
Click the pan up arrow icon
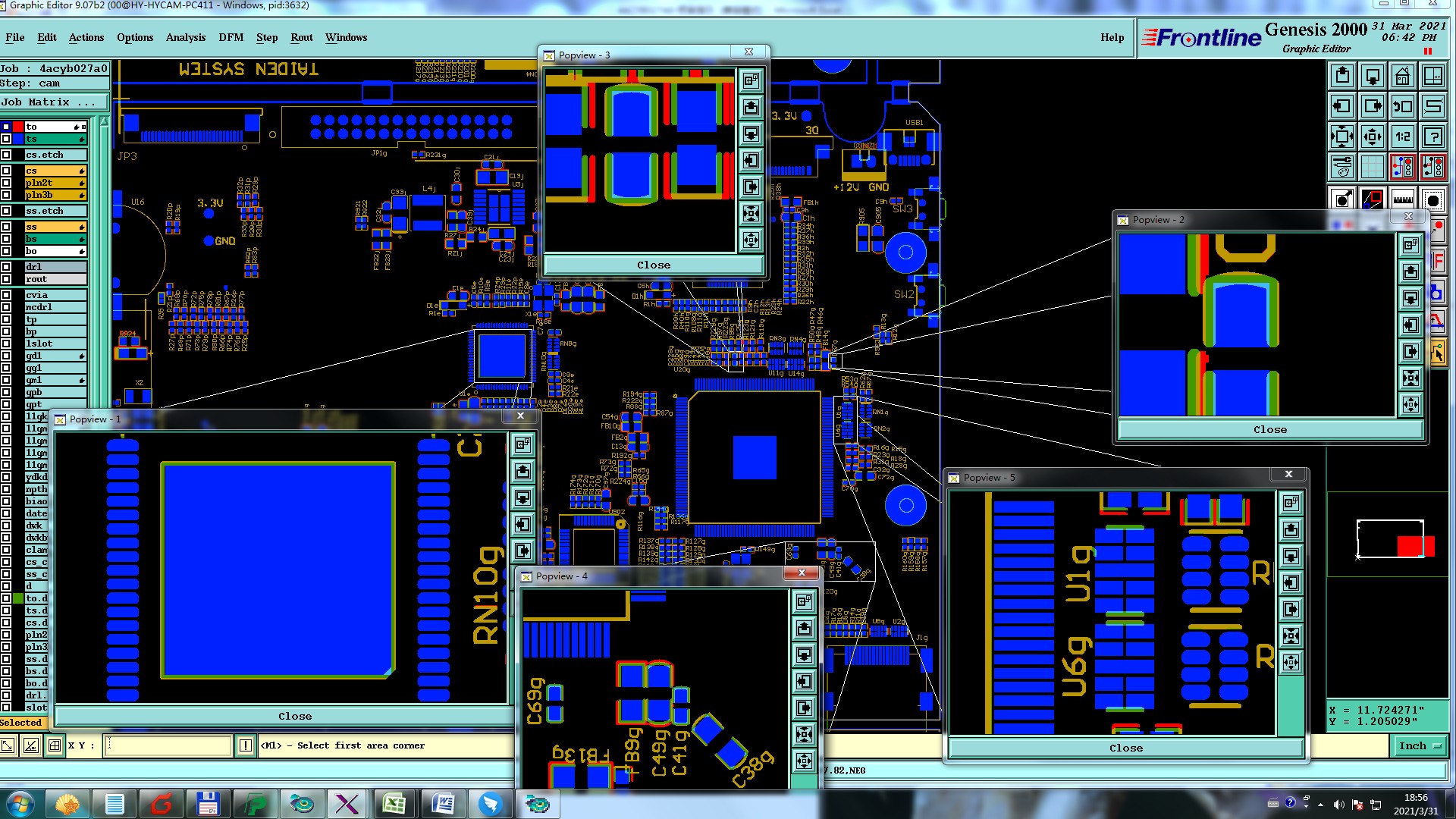click(x=1342, y=76)
